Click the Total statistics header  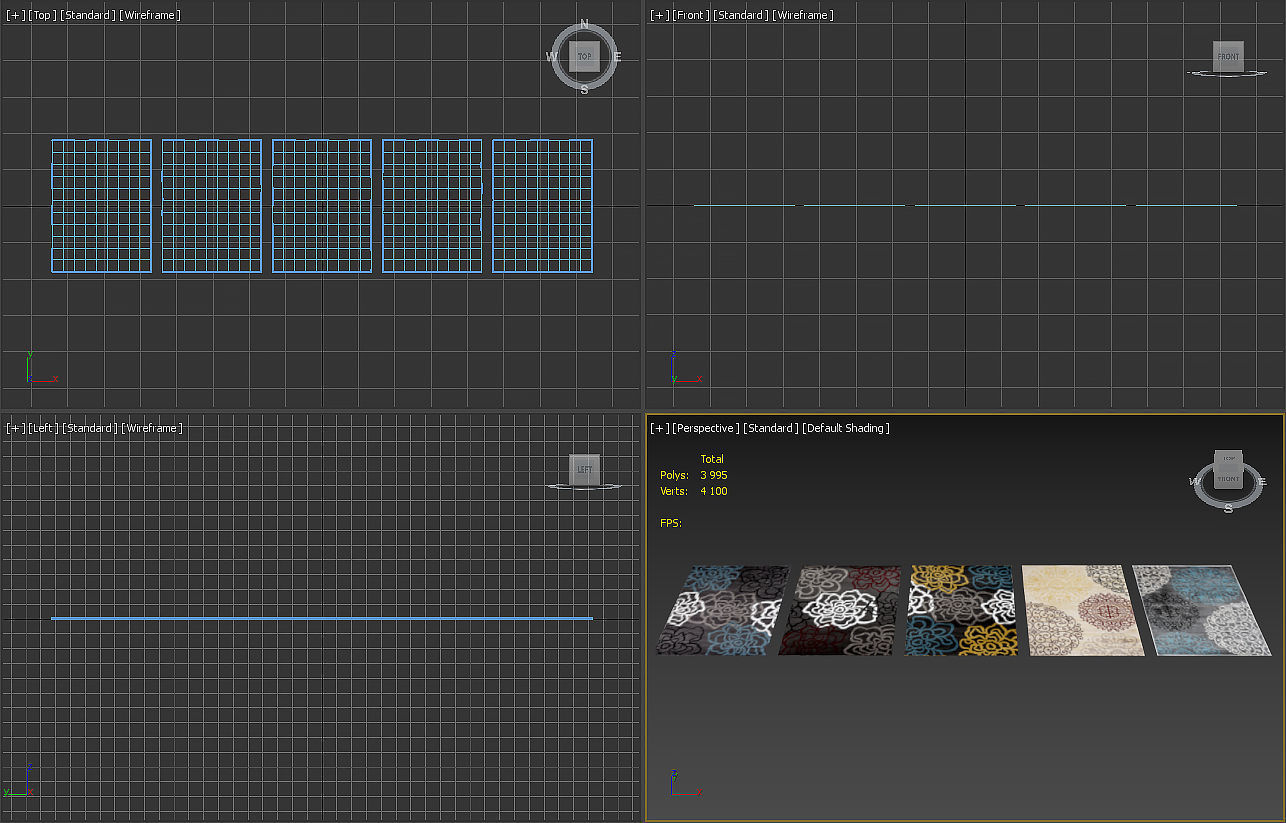(712, 459)
